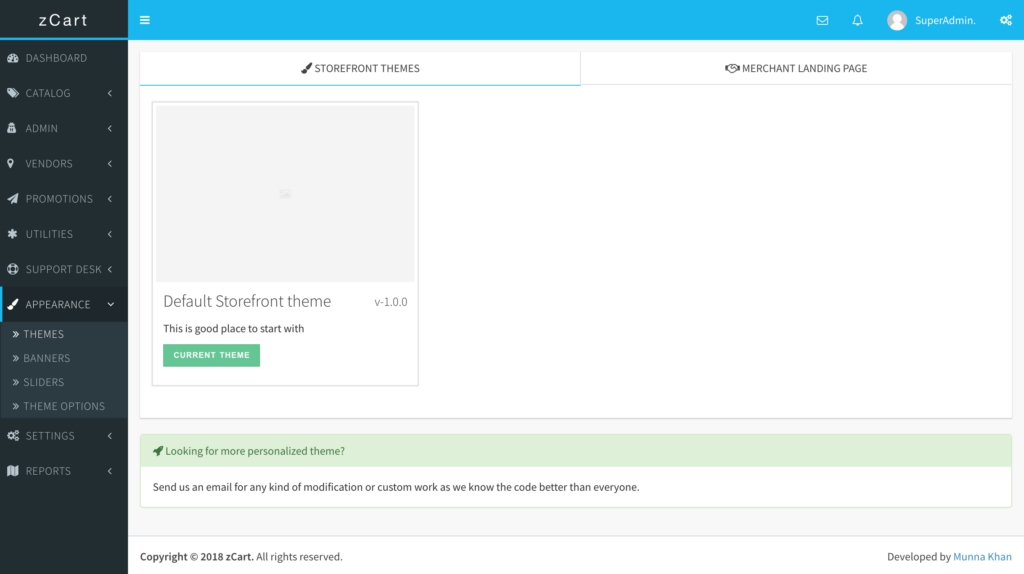The width and height of the screenshot is (1024, 574).
Task: Click the Support Desk lifebuoy icon
Action: click(13, 269)
